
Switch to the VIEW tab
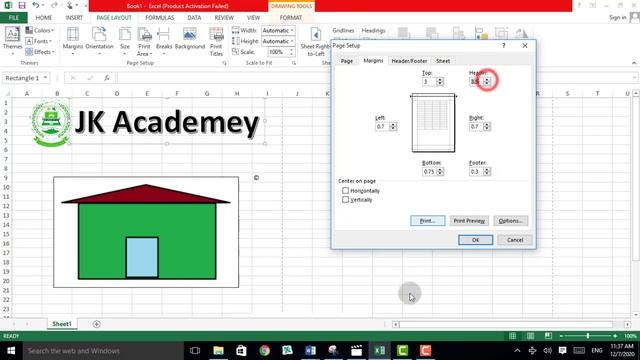coord(253,18)
